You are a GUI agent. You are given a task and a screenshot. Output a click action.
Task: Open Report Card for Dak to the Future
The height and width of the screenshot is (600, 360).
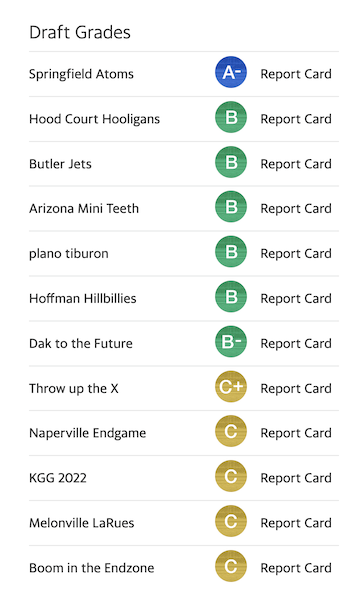coord(296,344)
